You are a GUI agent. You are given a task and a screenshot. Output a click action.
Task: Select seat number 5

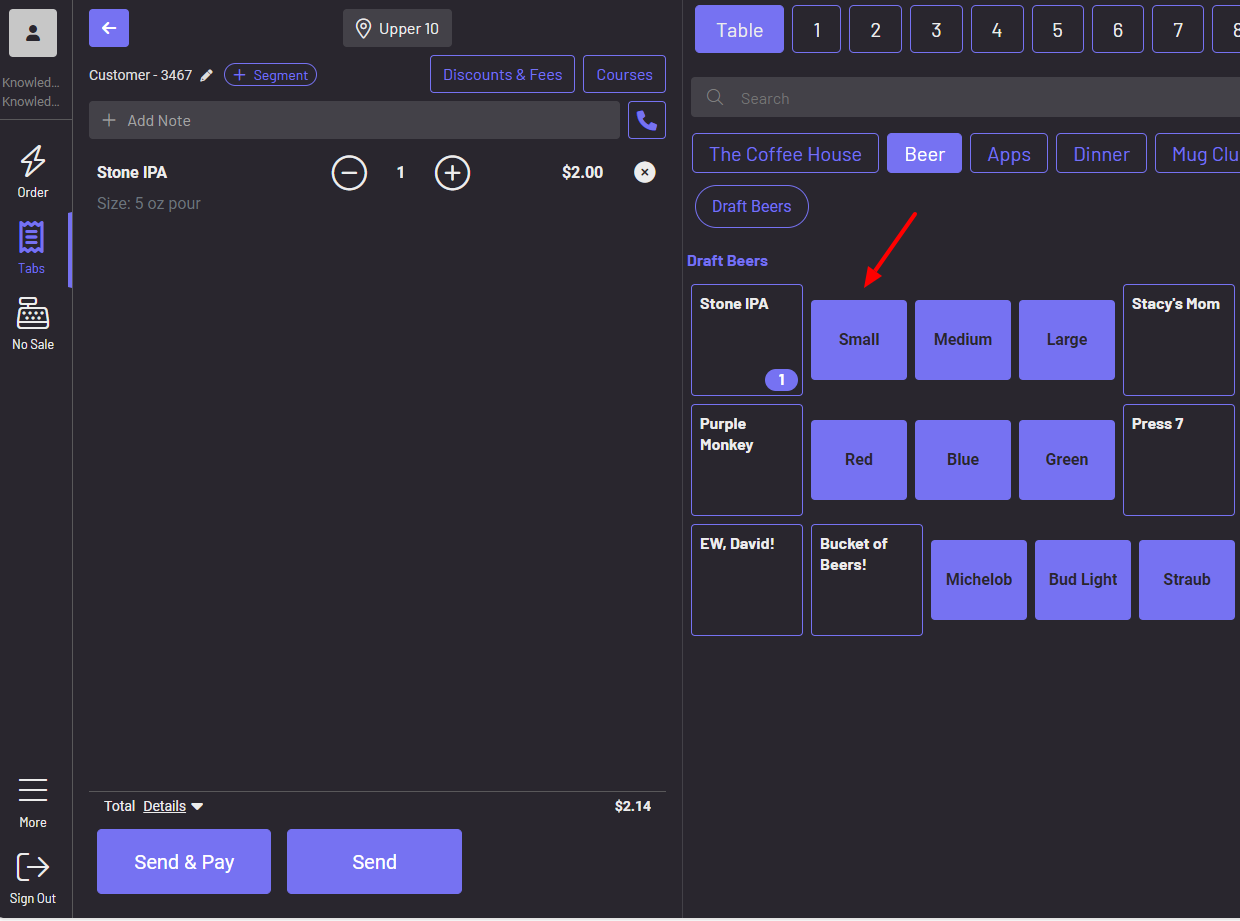point(1057,28)
